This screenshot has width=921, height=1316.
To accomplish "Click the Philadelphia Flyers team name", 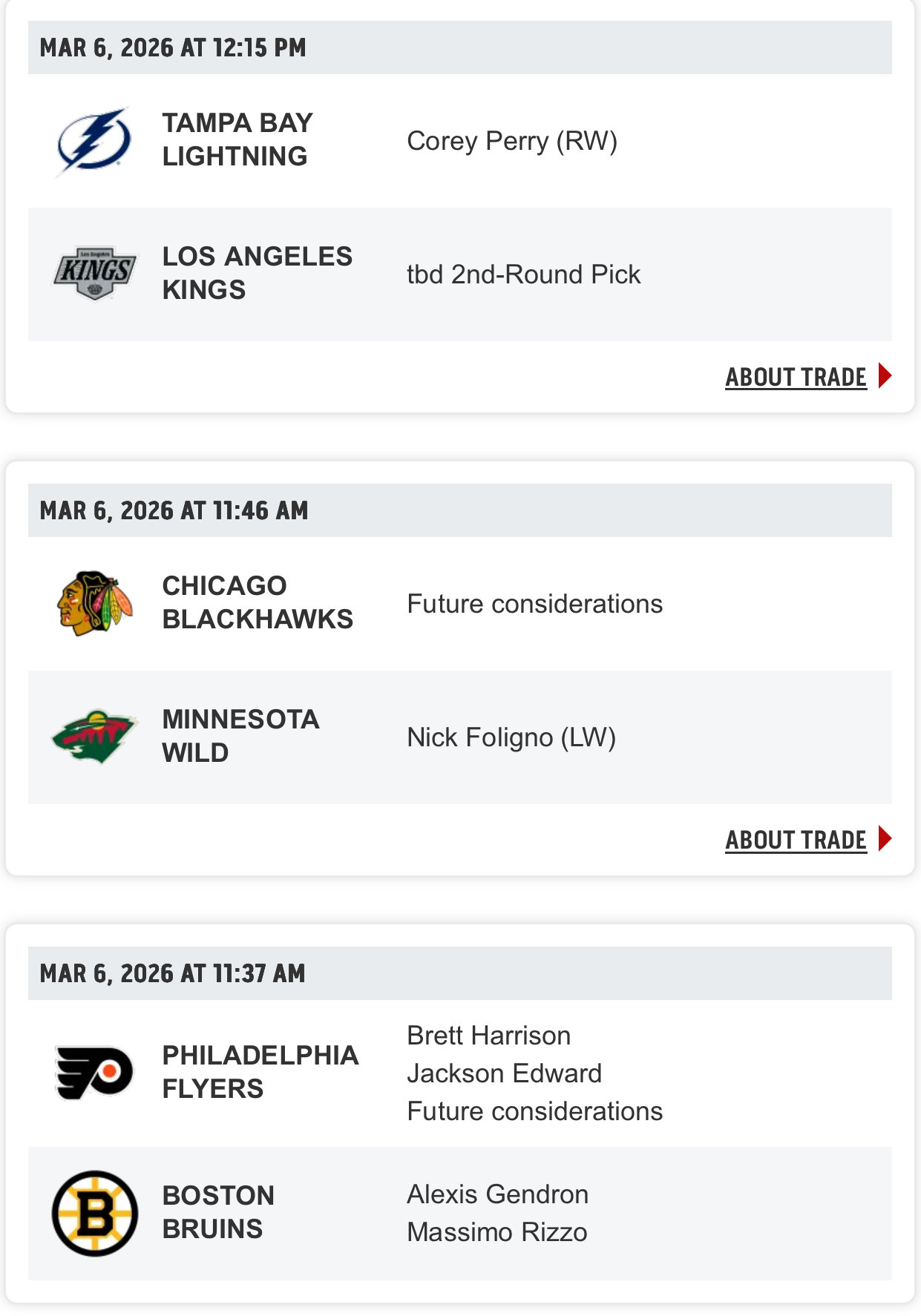I will pyautogui.click(x=260, y=1072).
